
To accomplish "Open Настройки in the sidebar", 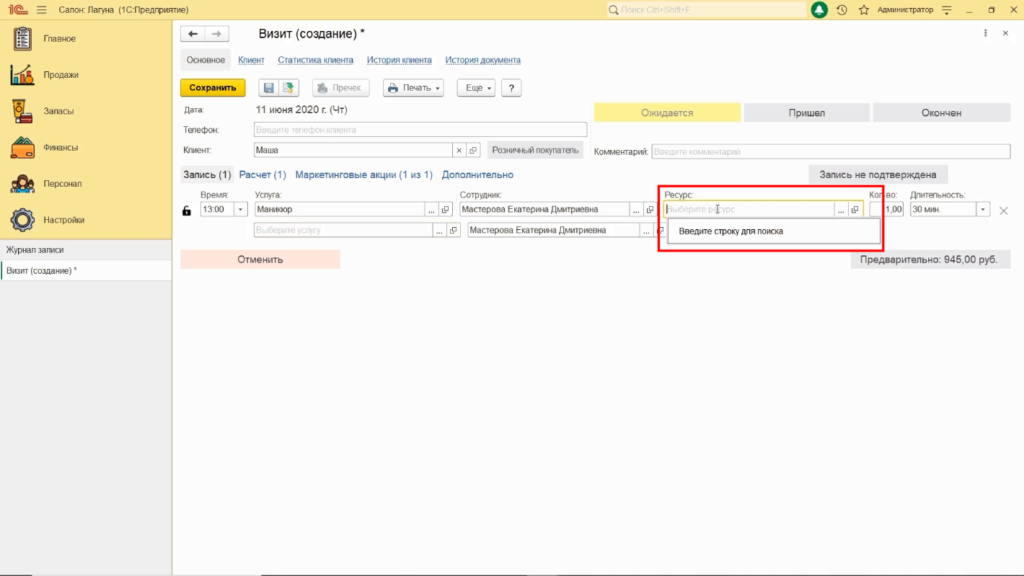I will tap(63, 220).
